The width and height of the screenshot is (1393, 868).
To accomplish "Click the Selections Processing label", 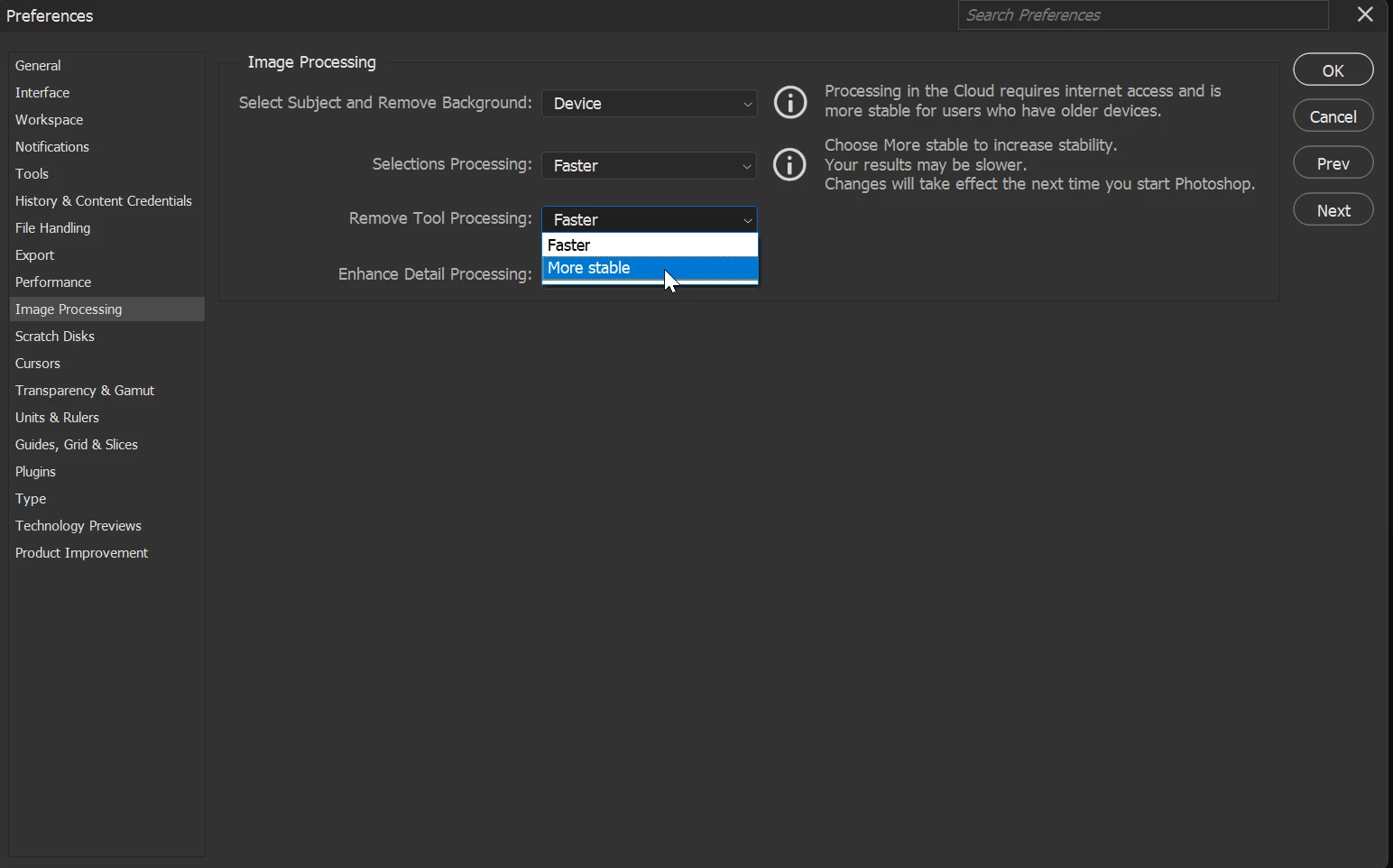I will pos(452,164).
